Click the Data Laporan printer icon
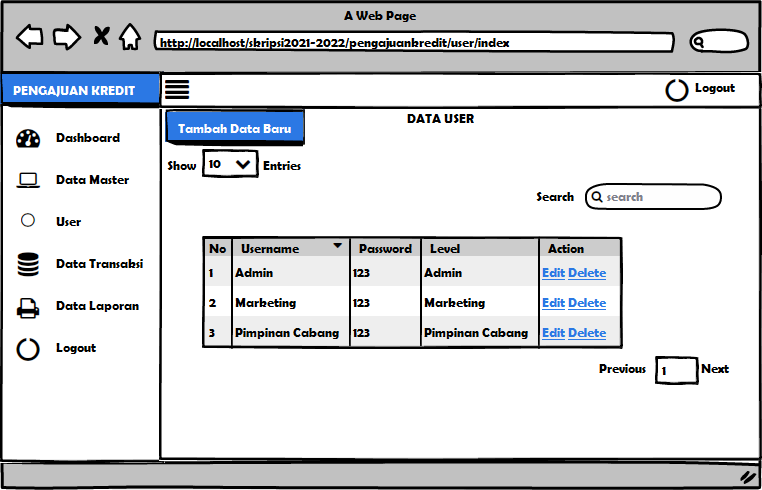Viewport: 762px width, 490px height. (28, 308)
